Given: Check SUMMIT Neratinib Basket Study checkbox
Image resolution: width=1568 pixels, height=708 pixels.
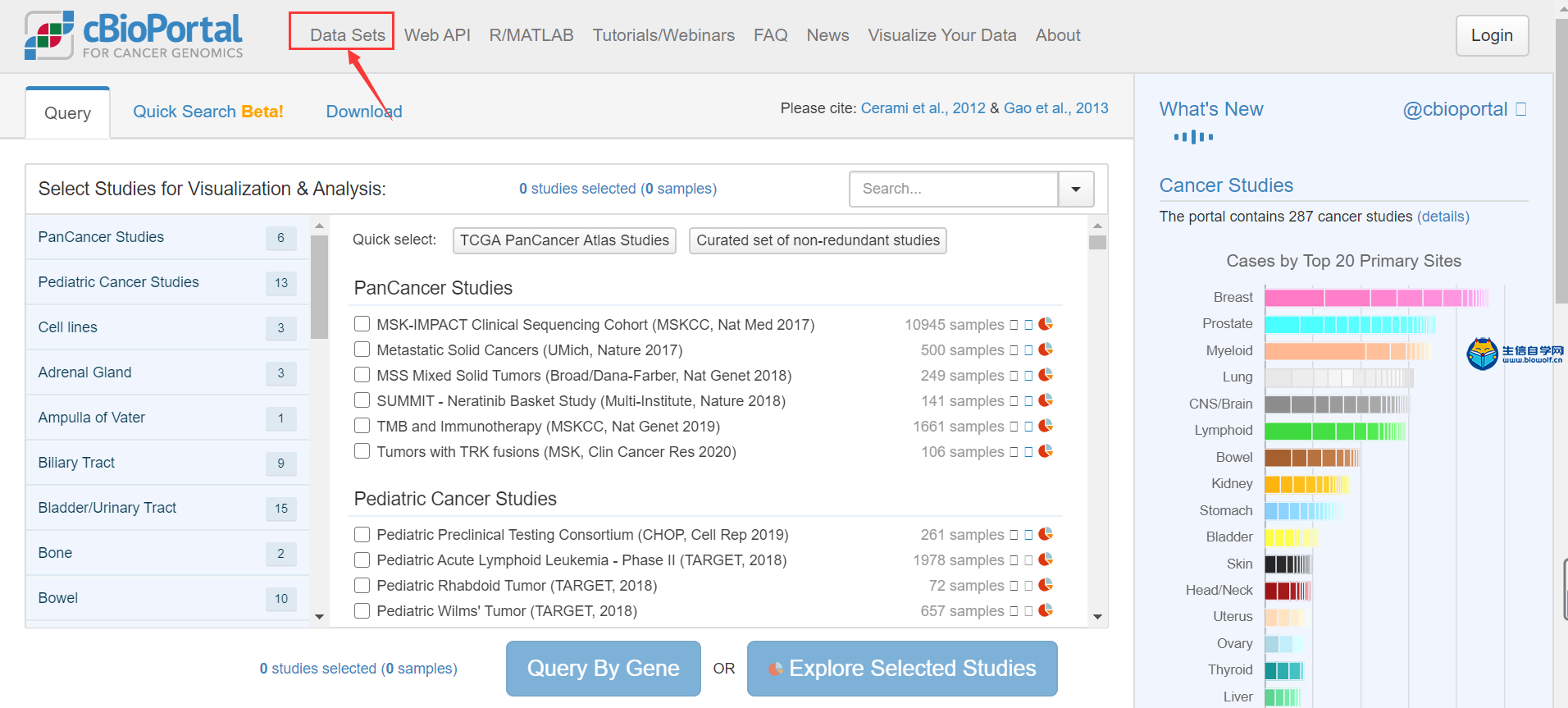Looking at the screenshot, I should [362, 400].
